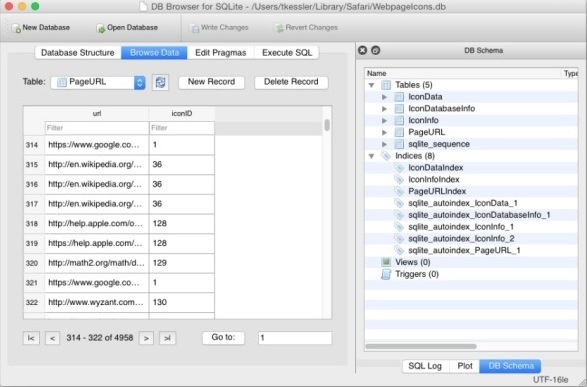Click the Go to: button
587x387 pixels.
(x=223, y=338)
